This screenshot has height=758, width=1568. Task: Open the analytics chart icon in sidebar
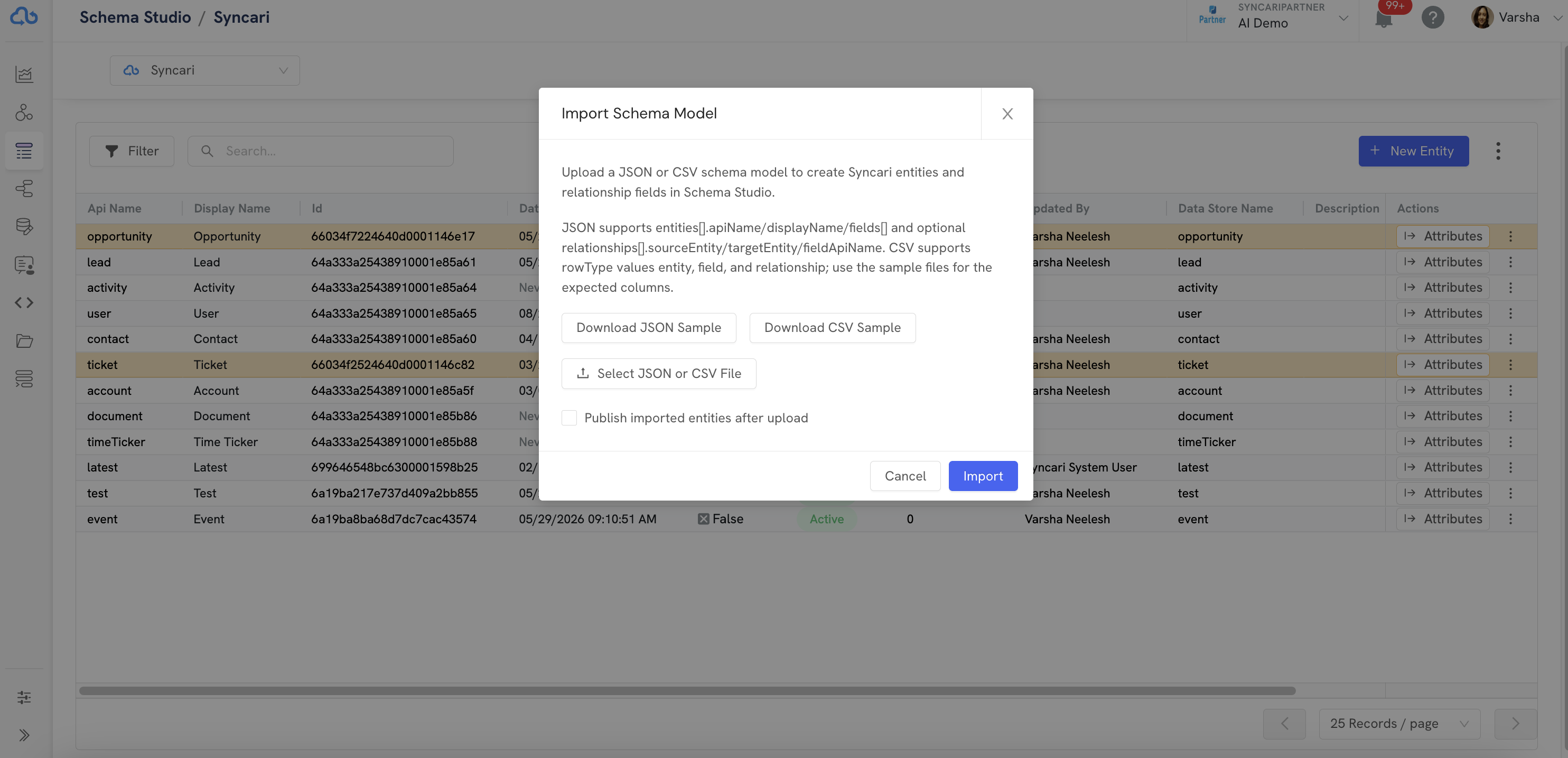tap(24, 75)
